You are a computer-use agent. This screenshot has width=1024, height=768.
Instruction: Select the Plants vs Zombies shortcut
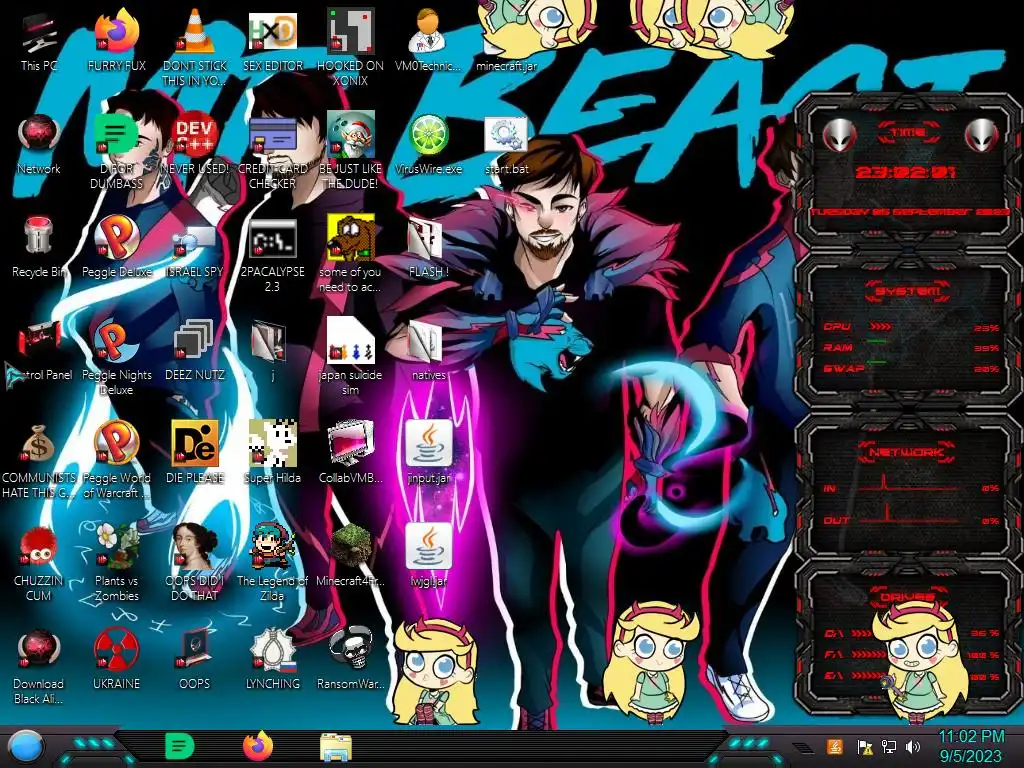pyautogui.click(x=117, y=546)
